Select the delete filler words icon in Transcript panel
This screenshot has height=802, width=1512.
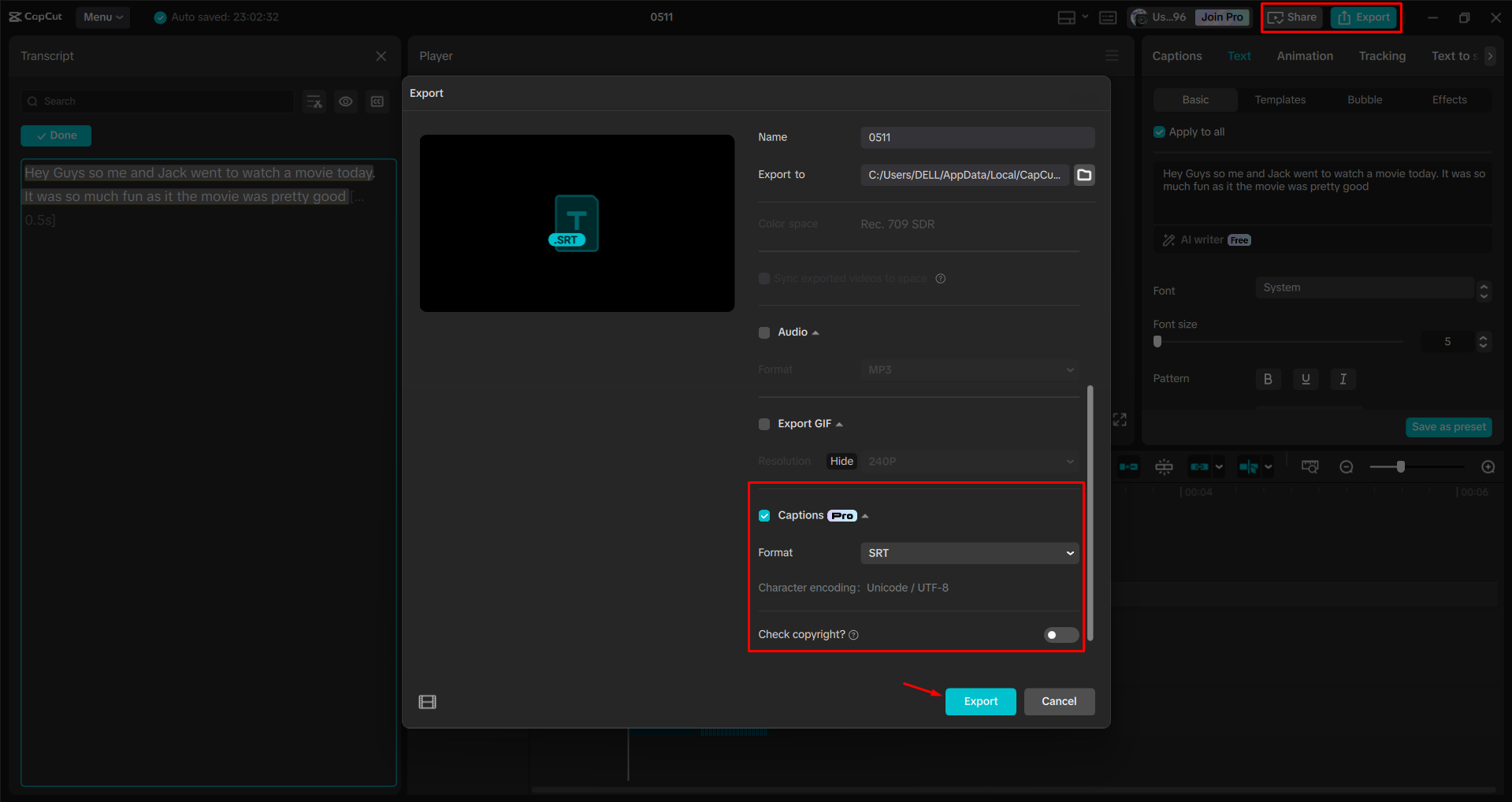[314, 101]
